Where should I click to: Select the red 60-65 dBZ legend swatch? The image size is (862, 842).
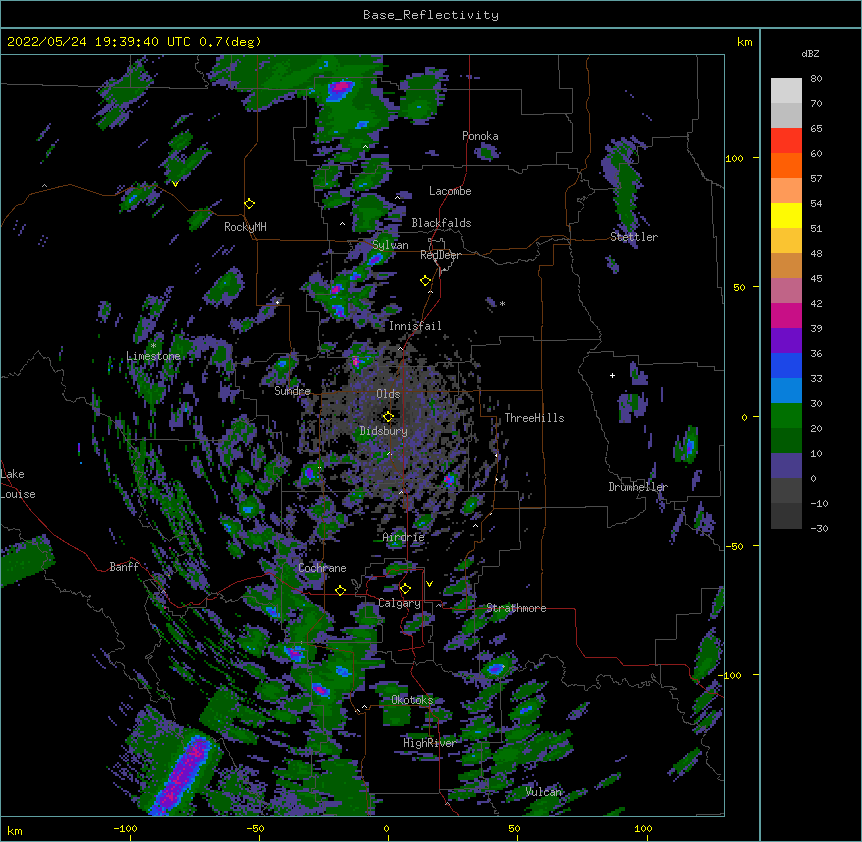pyautogui.click(x=786, y=141)
